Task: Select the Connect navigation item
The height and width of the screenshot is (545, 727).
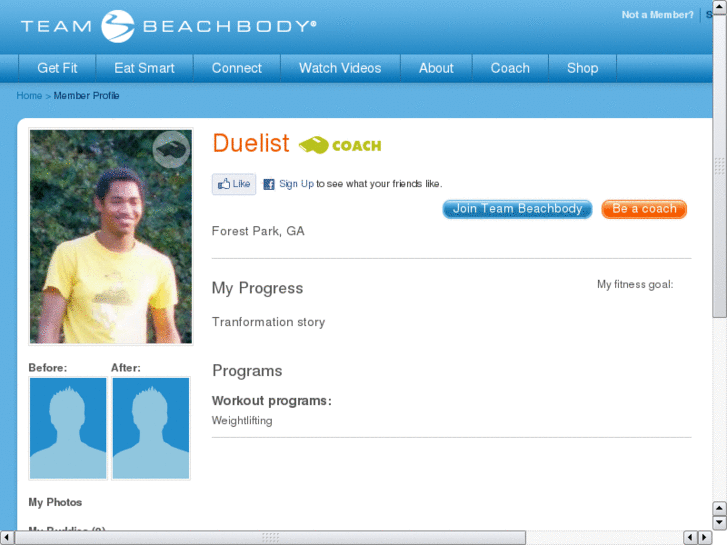Action: click(236, 68)
